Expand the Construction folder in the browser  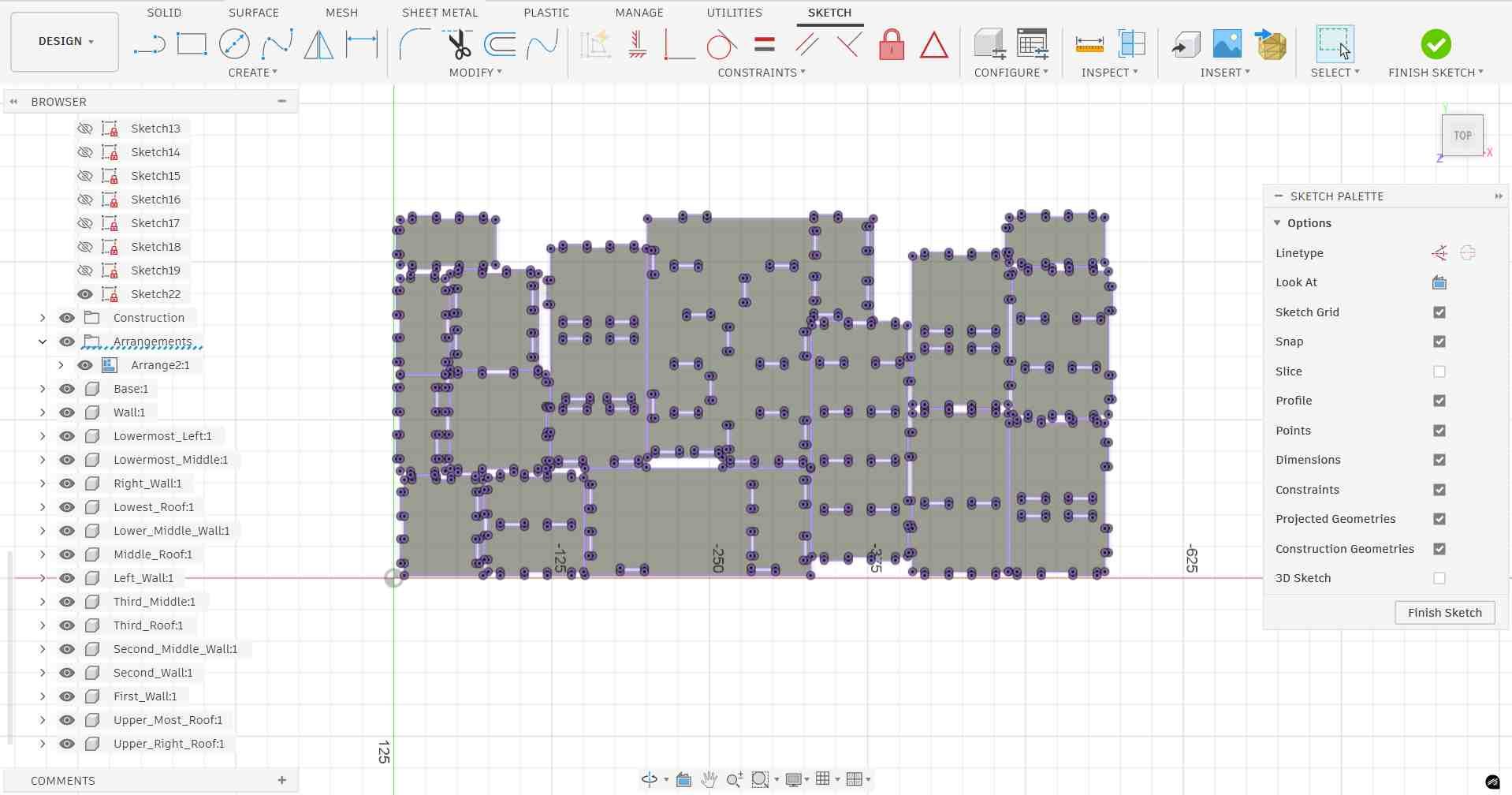42,317
